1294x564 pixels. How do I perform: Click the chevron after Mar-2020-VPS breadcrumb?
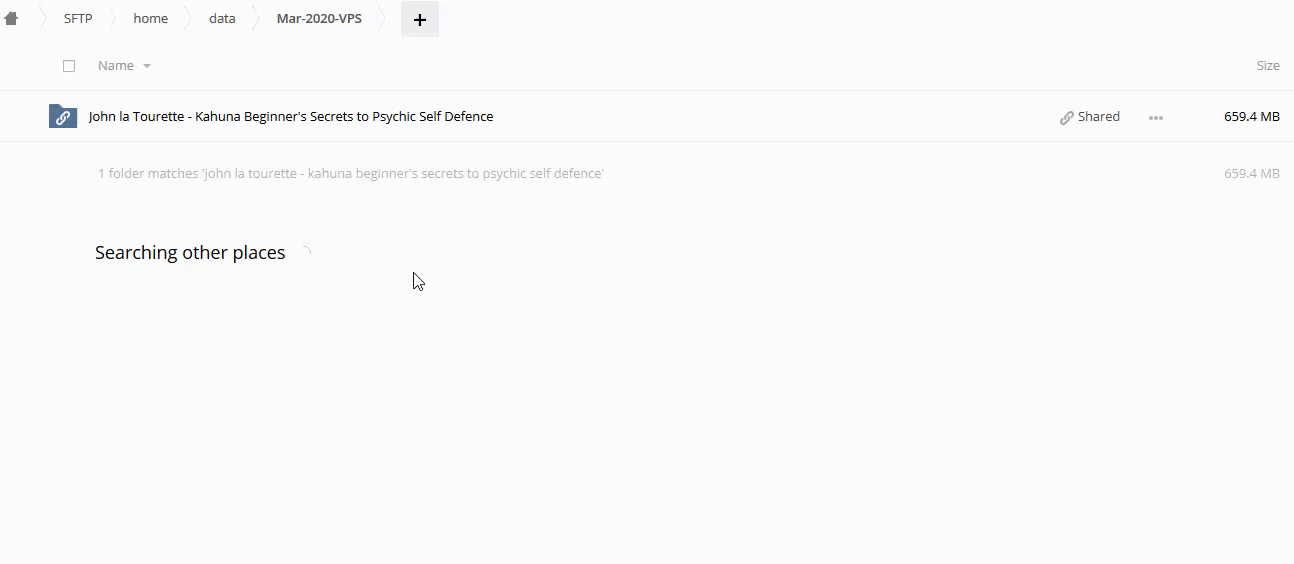(382, 19)
